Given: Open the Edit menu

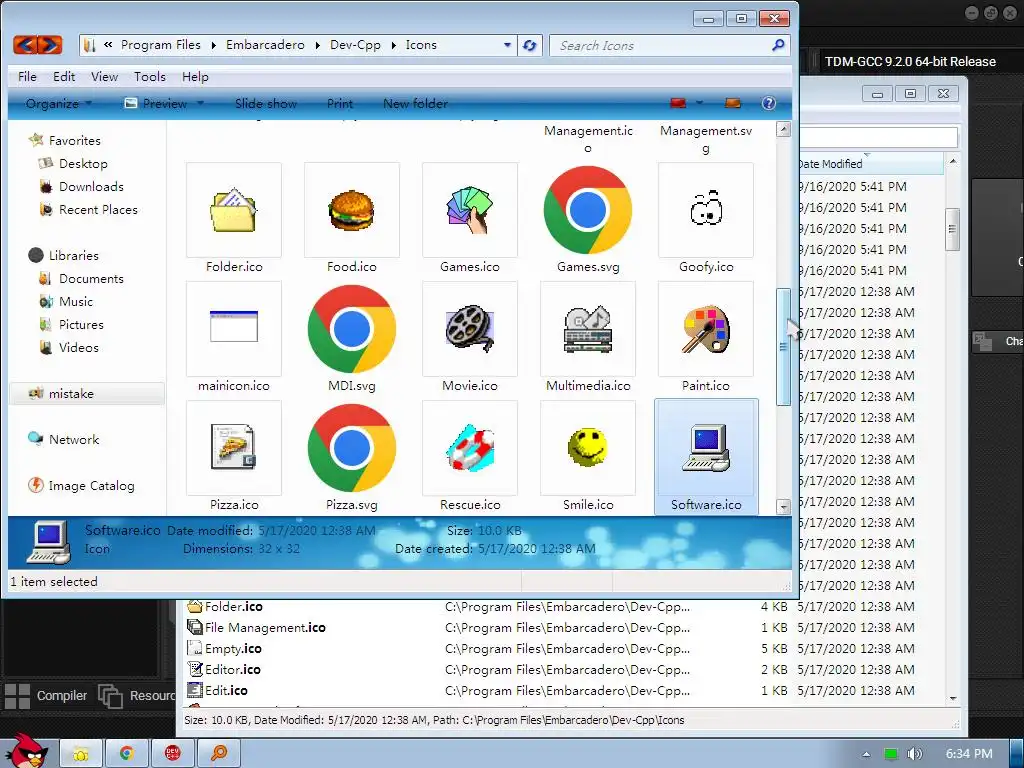Looking at the screenshot, I should (64, 76).
